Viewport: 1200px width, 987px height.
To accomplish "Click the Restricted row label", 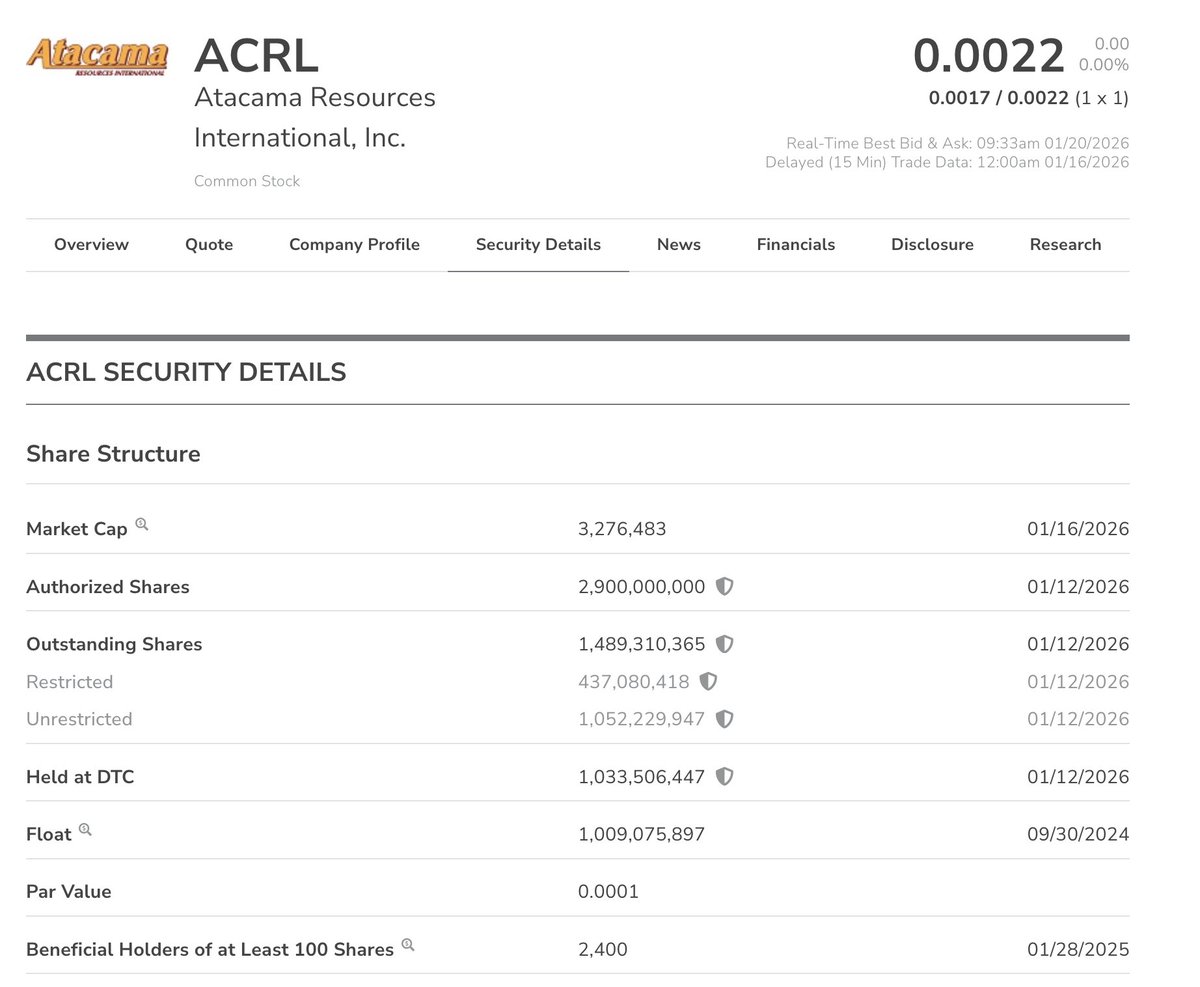I will [70, 682].
